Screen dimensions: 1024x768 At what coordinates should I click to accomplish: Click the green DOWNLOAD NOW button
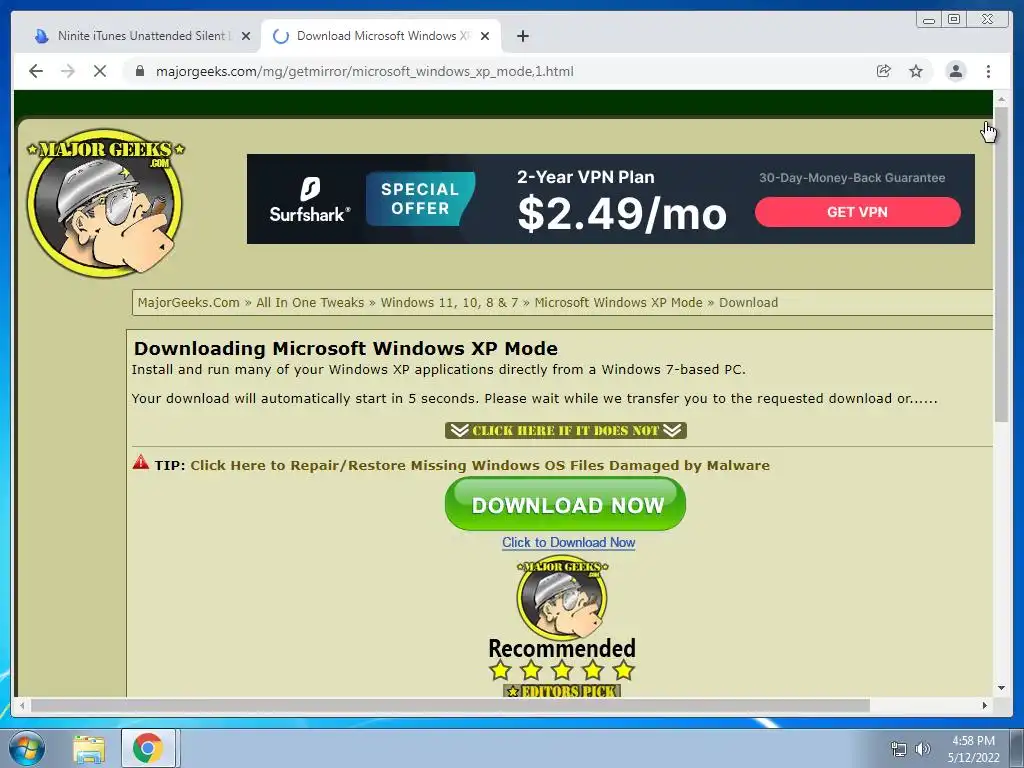[x=565, y=504]
